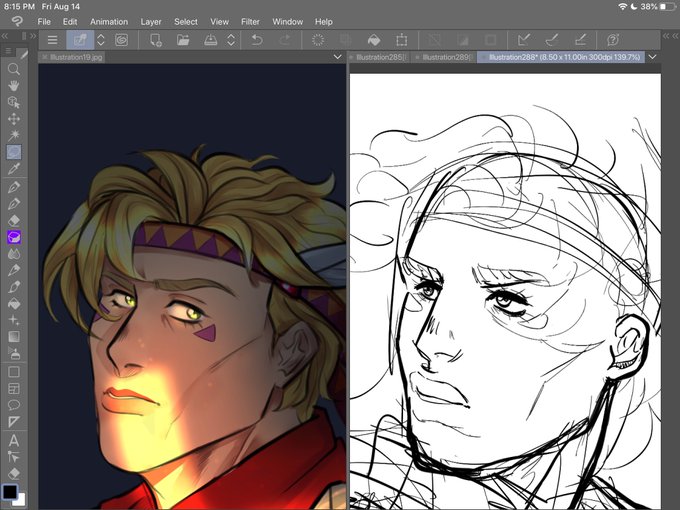Select the purple highlighted tool icon
Viewport: 680px width, 510px height.
(x=14, y=237)
